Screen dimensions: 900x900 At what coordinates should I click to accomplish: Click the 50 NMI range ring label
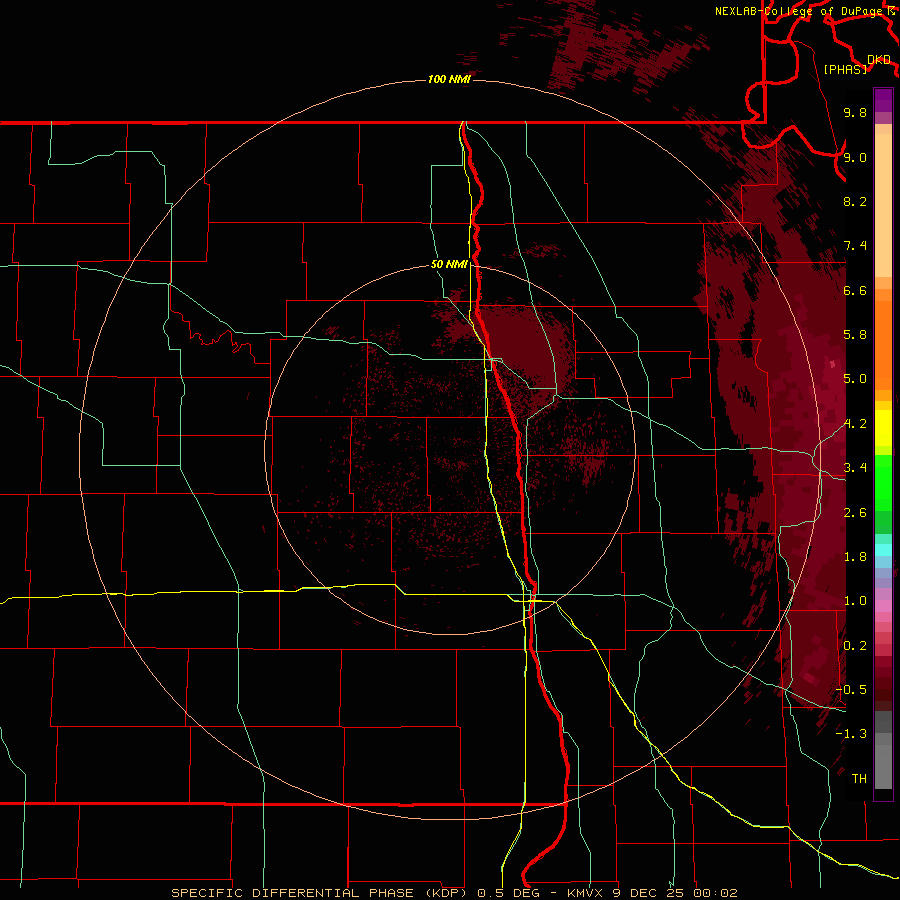(x=449, y=264)
